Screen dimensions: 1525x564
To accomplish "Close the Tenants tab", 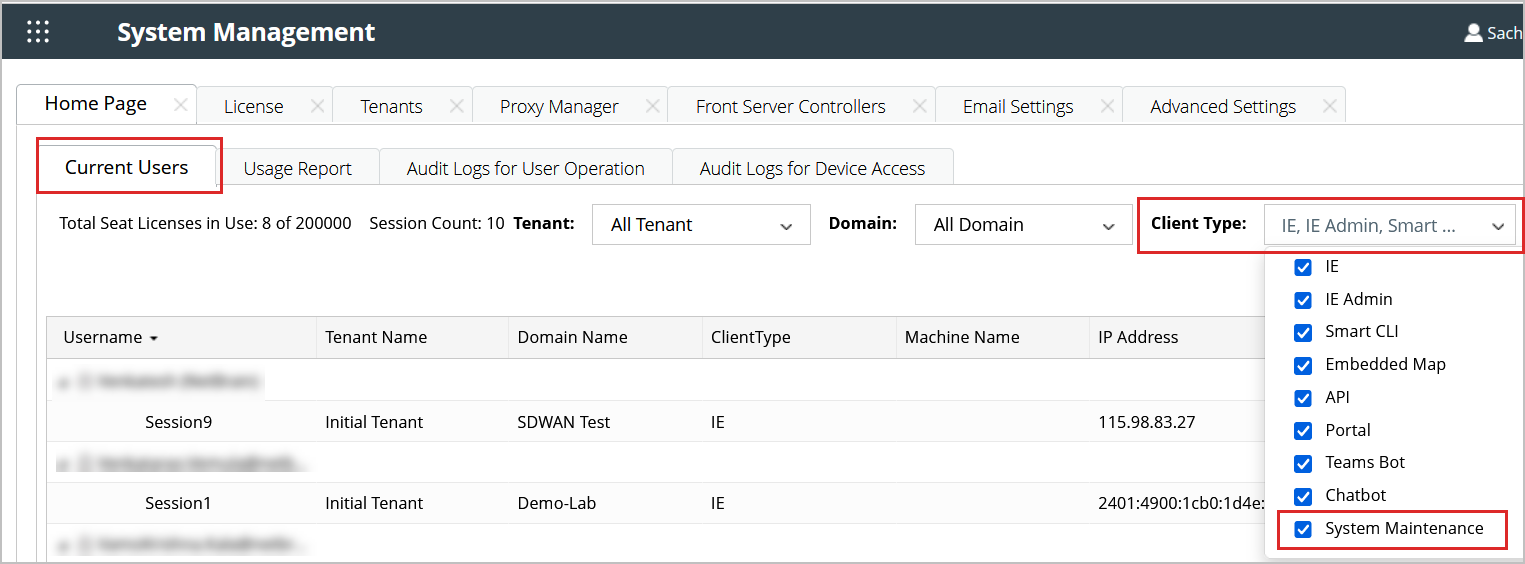I will (x=456, y=106).
